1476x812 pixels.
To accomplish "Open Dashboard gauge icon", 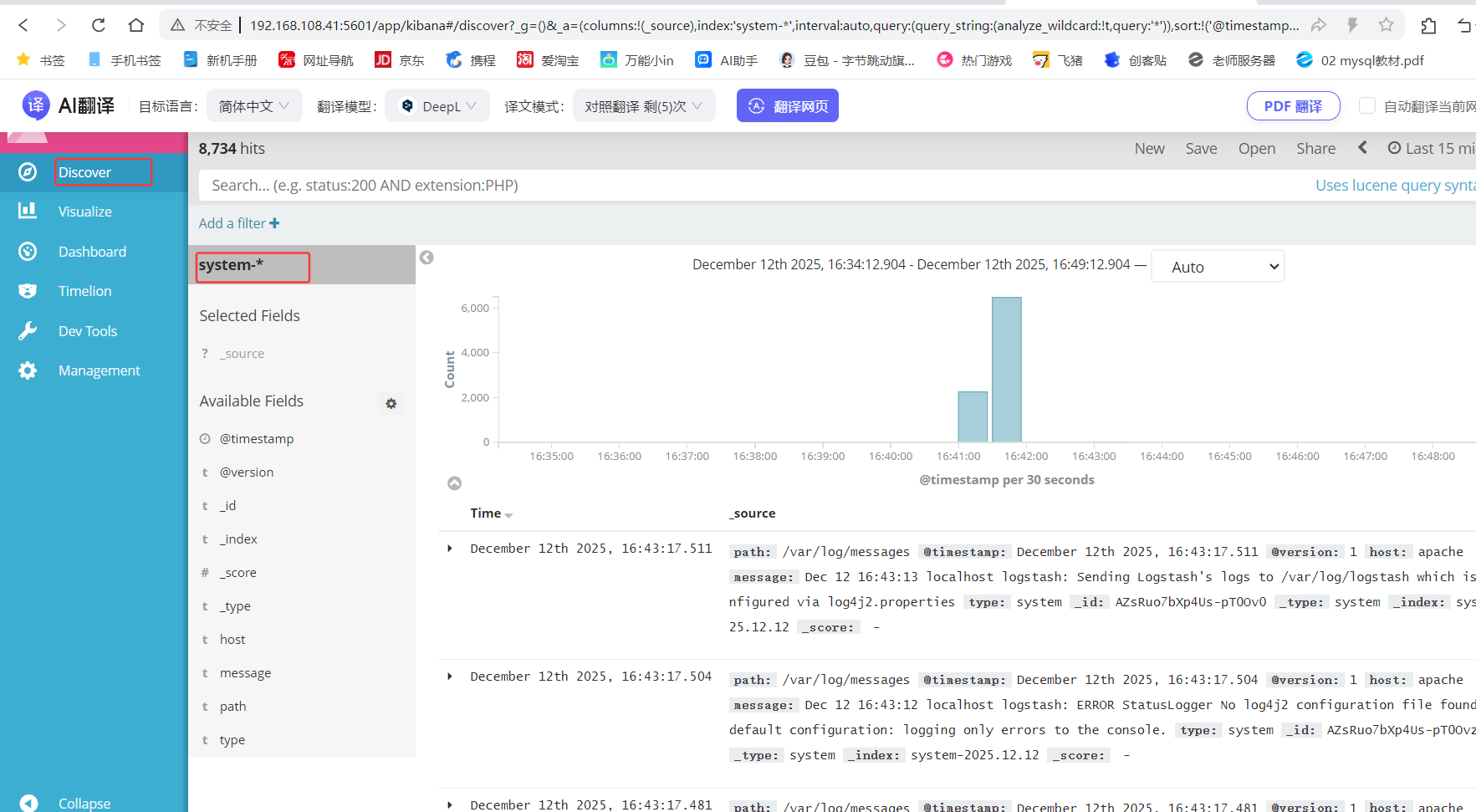I will [x=28, y=251].
